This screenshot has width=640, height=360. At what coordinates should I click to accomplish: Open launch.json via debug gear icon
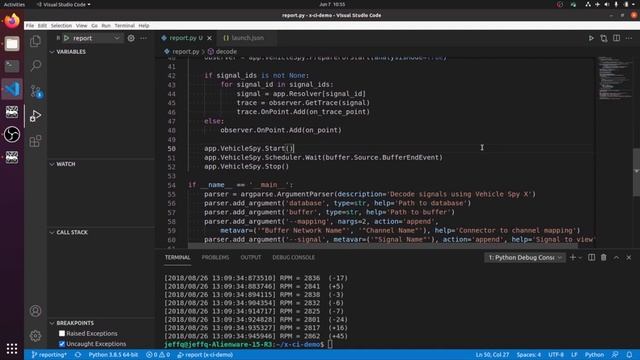(131, 38)
